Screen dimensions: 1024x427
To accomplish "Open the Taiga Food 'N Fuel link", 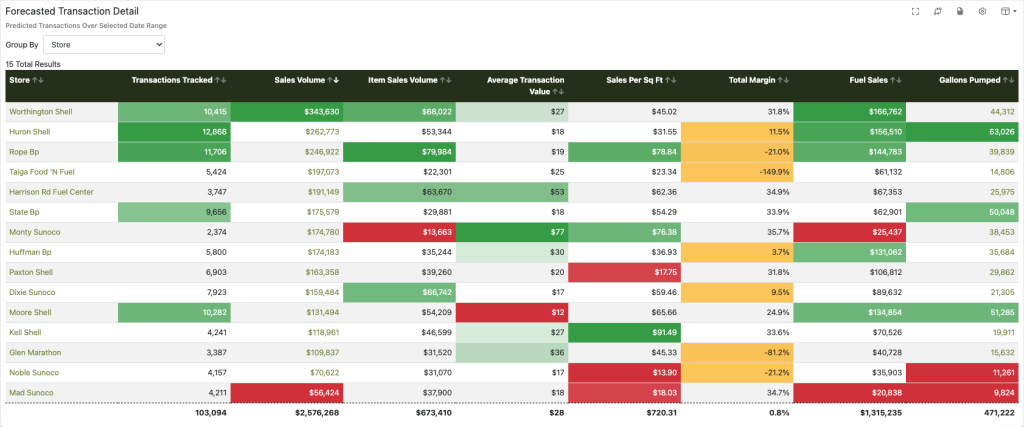I will (x=40, y=172).
